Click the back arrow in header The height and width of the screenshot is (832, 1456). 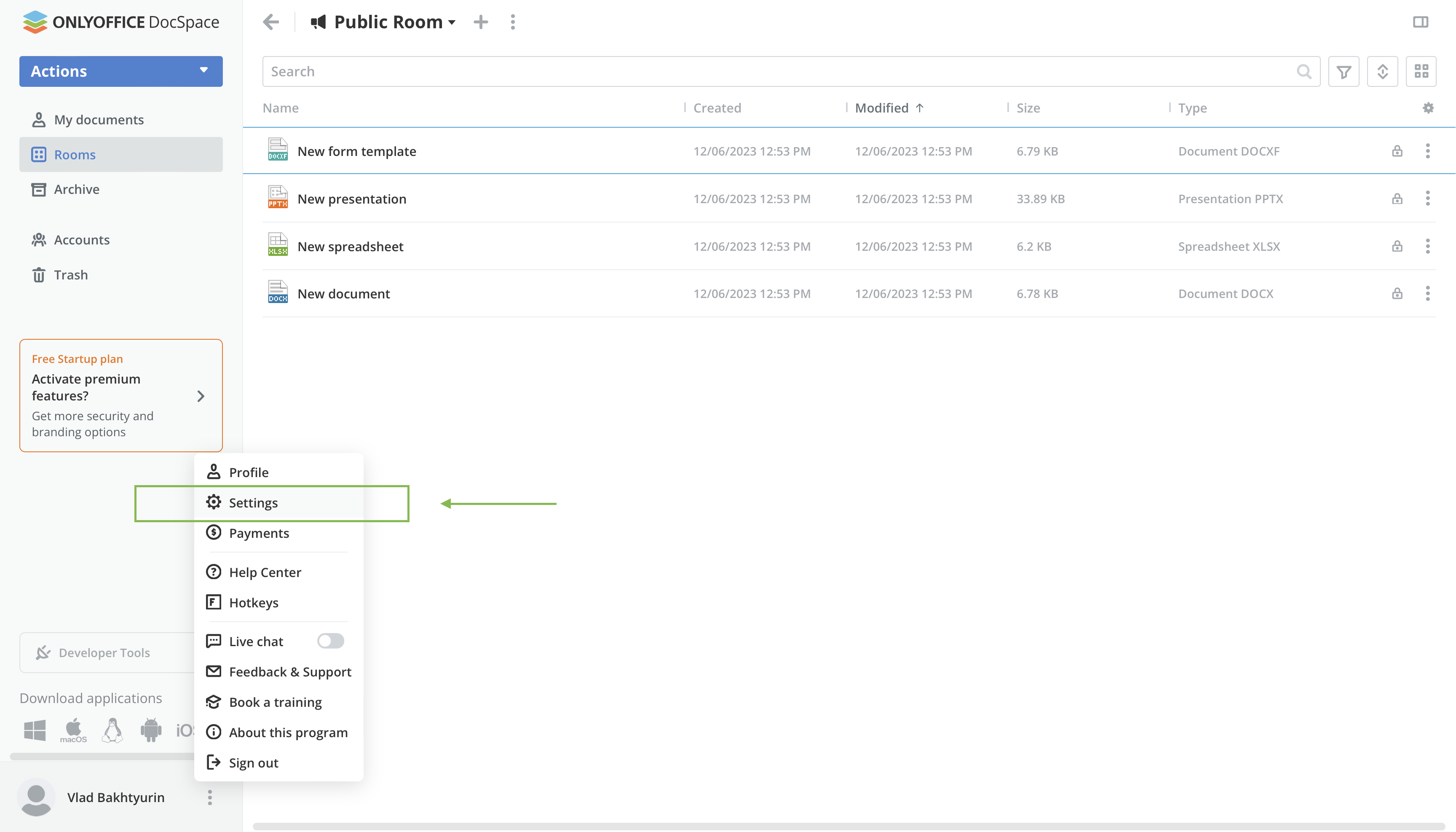(x=271, y=22)
